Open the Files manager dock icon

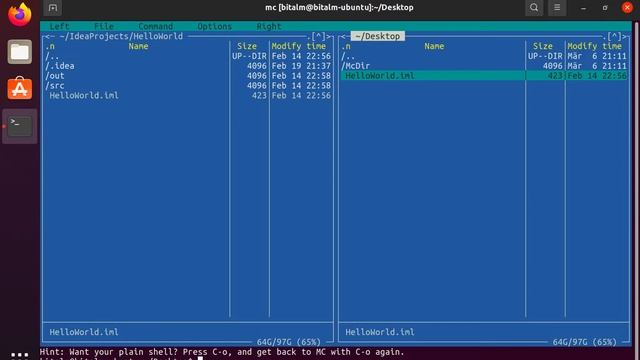click(20, 52)
